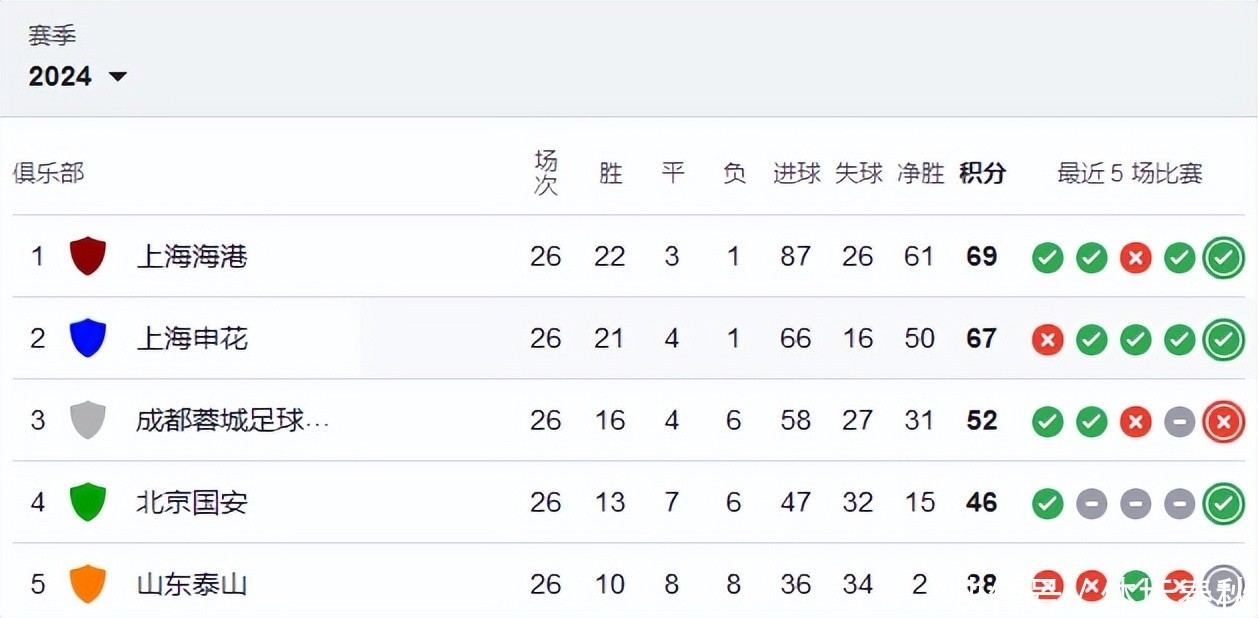
Task: Click the 上海申花 blue shield crest
Action: pos(88,338)
